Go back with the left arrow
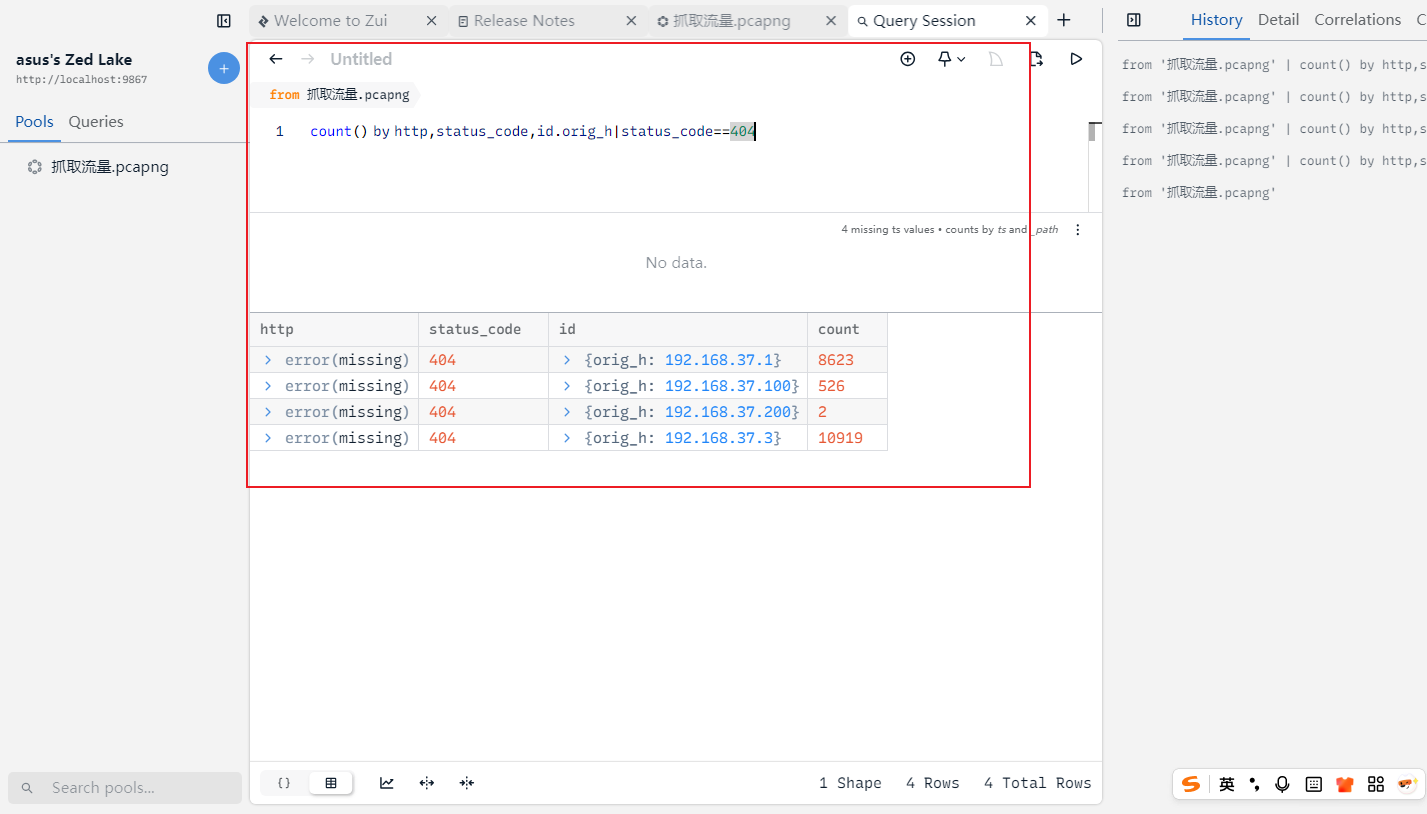1427x814 pixels. 276,59
